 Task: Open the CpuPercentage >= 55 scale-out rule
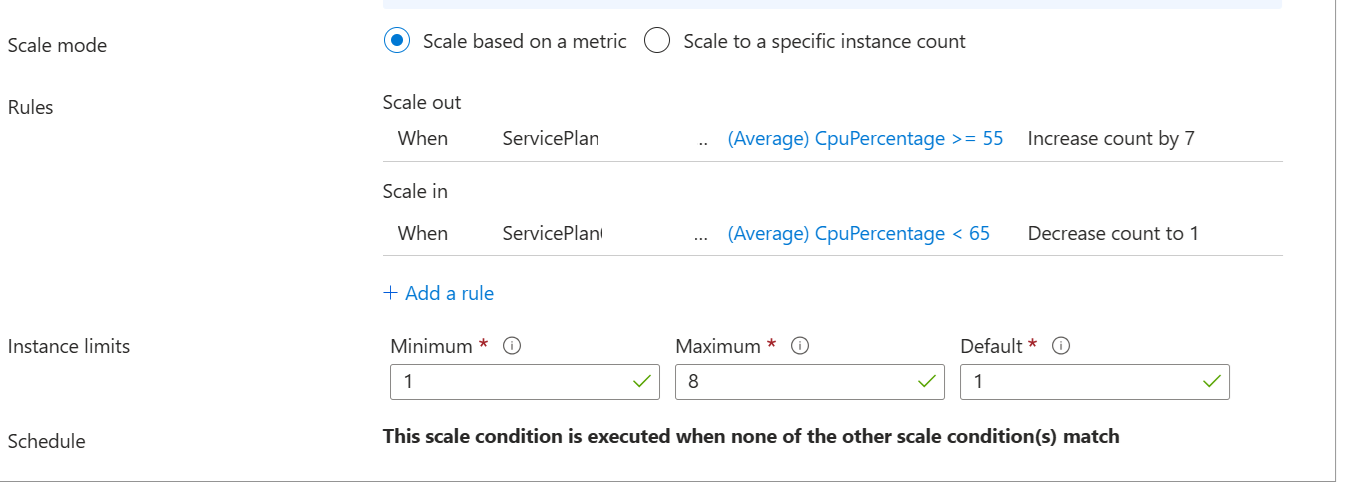865,139
